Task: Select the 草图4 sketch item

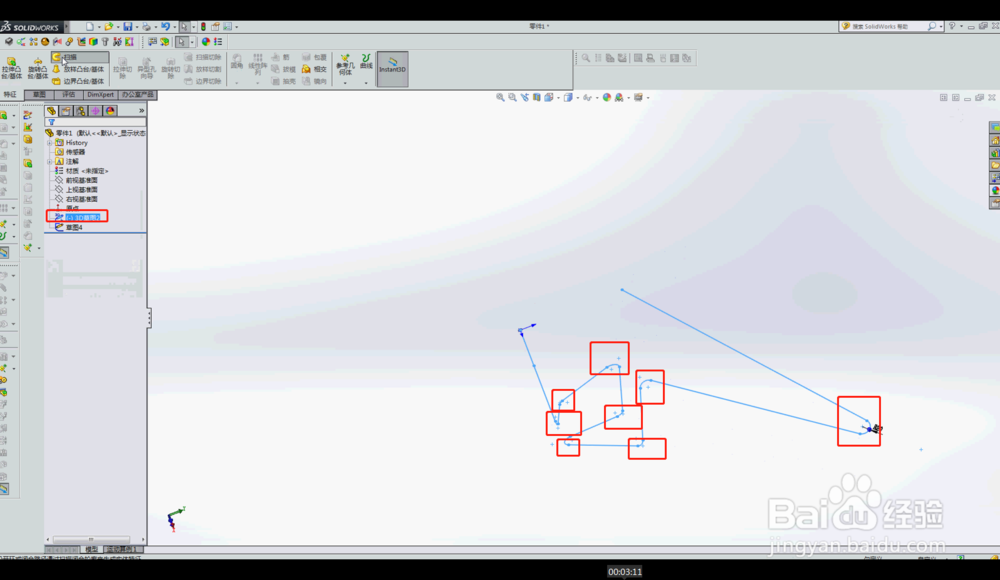Action: [69, 227]
